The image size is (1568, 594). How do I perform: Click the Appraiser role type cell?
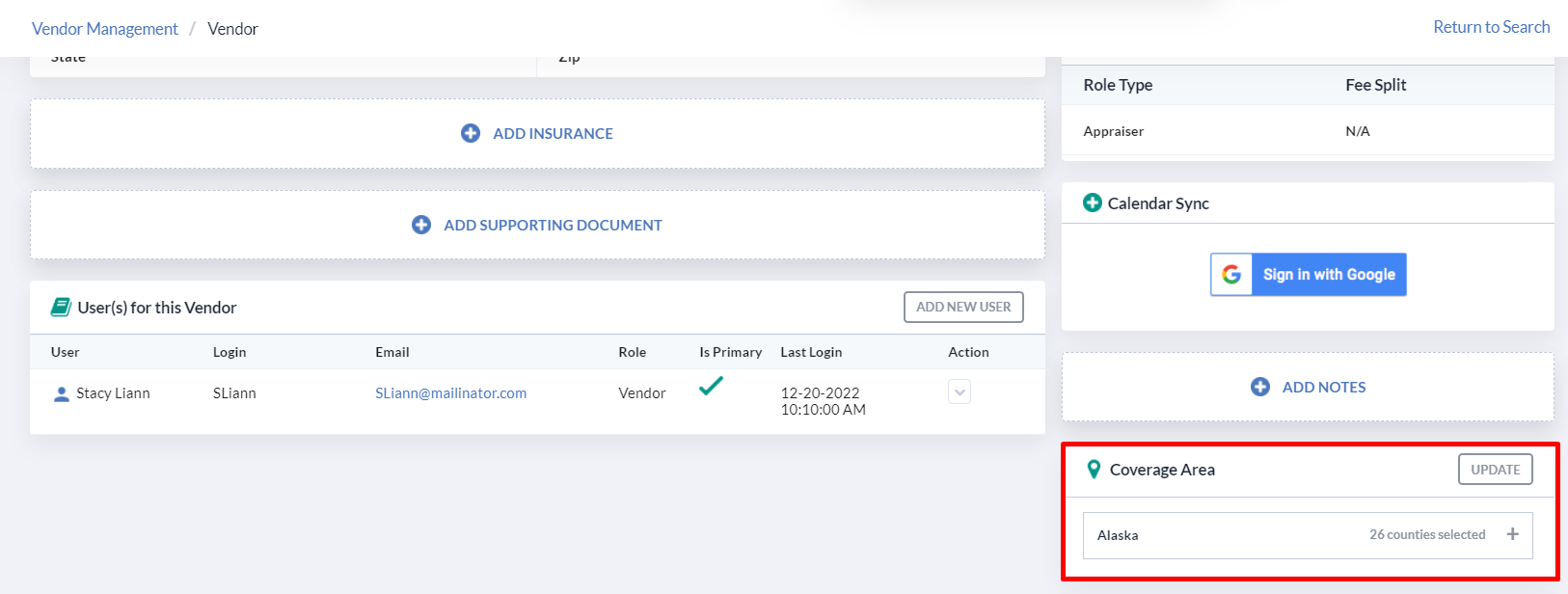[1114, 131]
